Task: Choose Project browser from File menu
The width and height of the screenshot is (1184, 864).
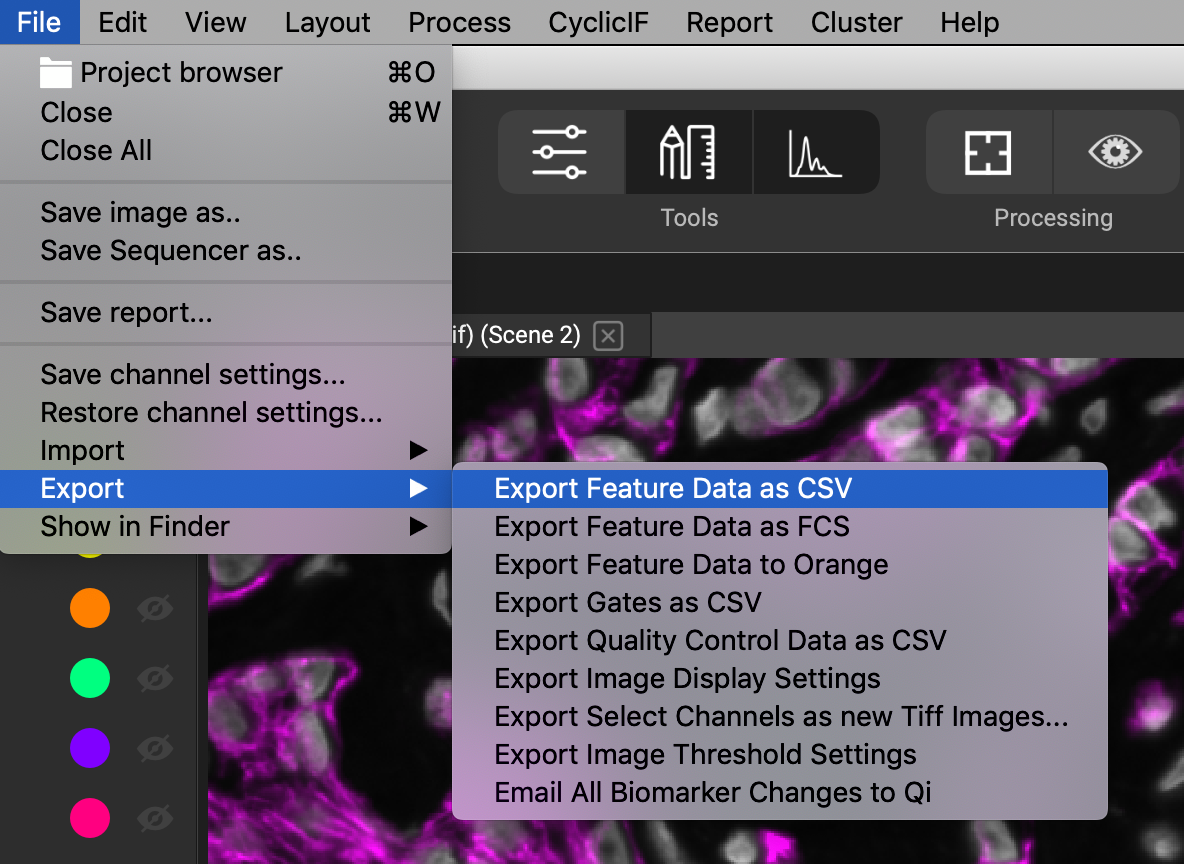Action: 226,73
